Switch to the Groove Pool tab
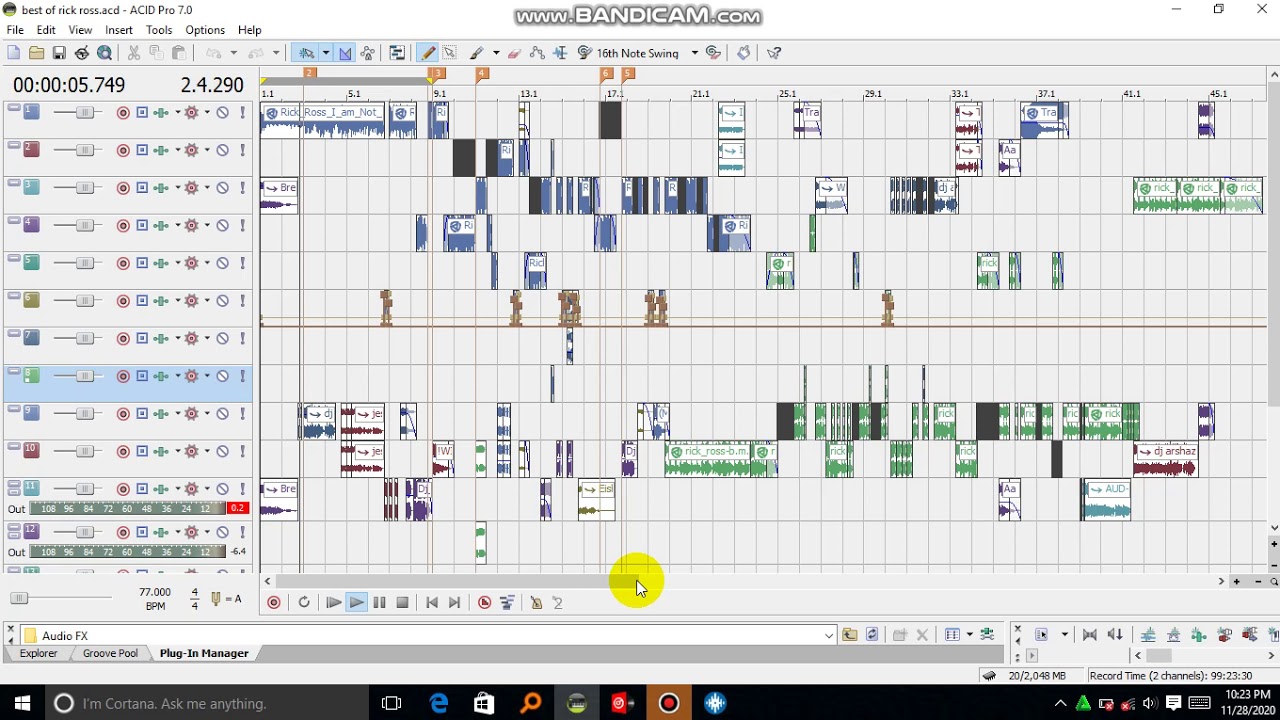 (110, 653)
